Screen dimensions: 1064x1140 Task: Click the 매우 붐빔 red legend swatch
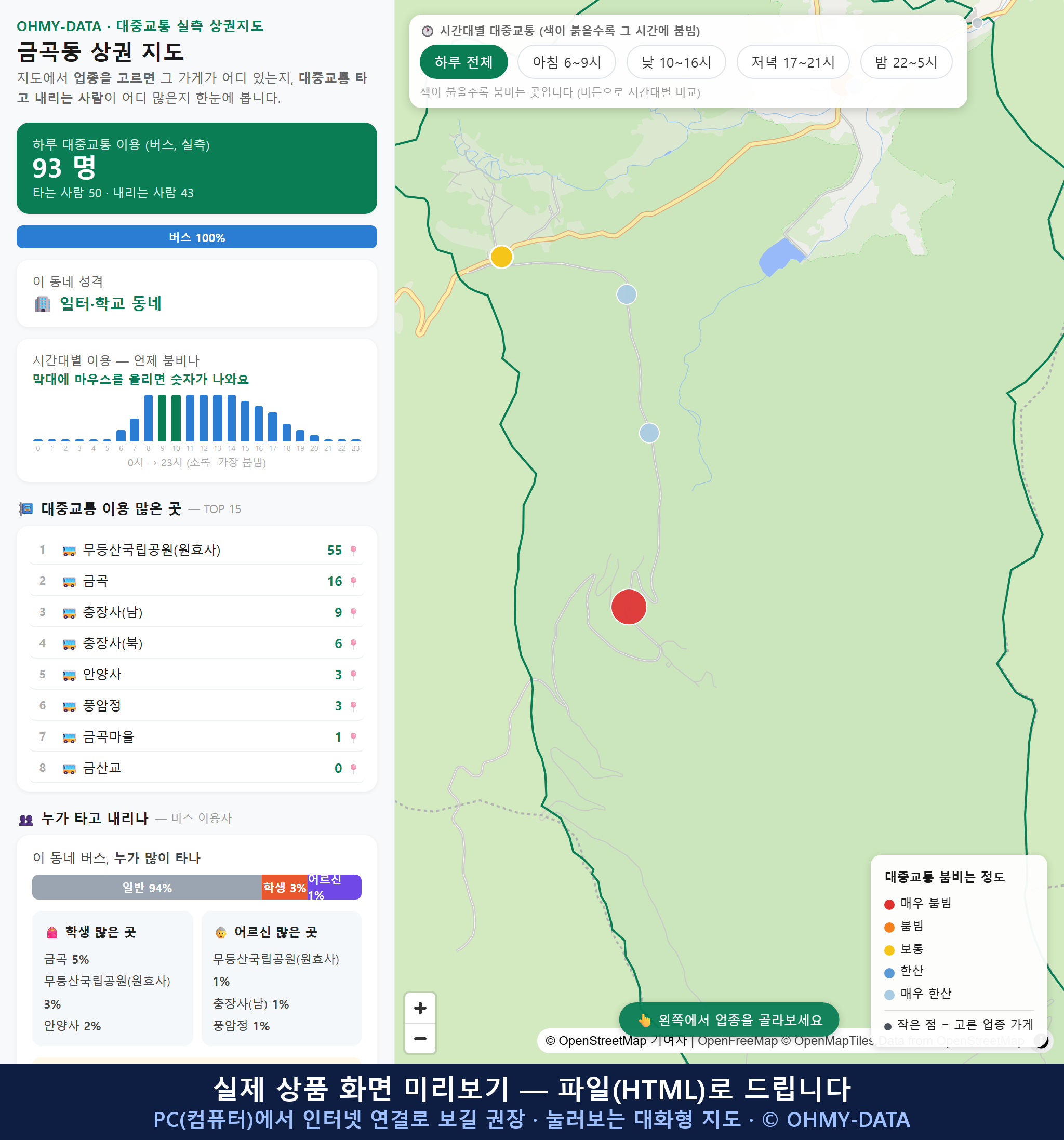point(889,904)
